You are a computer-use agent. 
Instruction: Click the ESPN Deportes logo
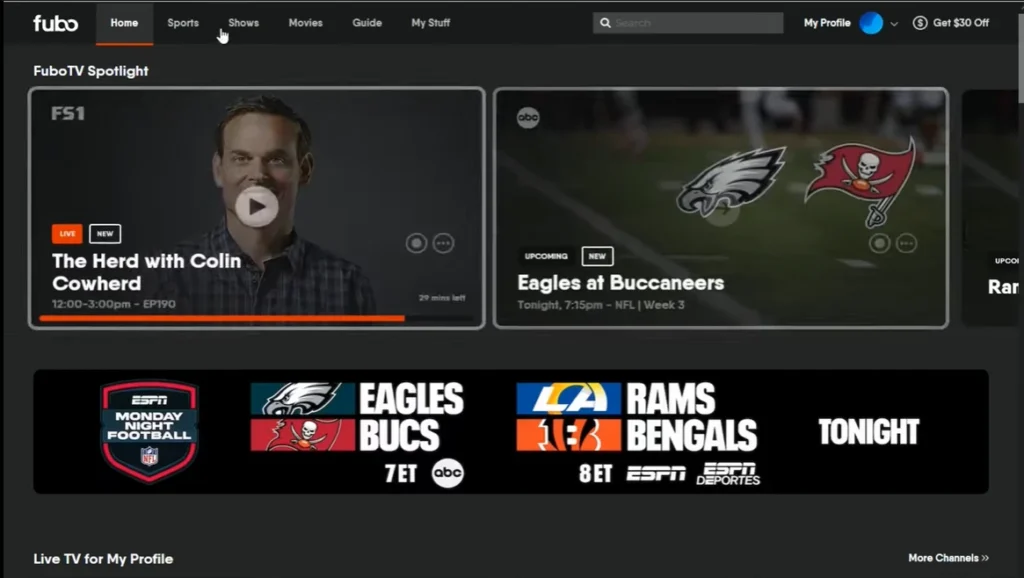[728, 474]
